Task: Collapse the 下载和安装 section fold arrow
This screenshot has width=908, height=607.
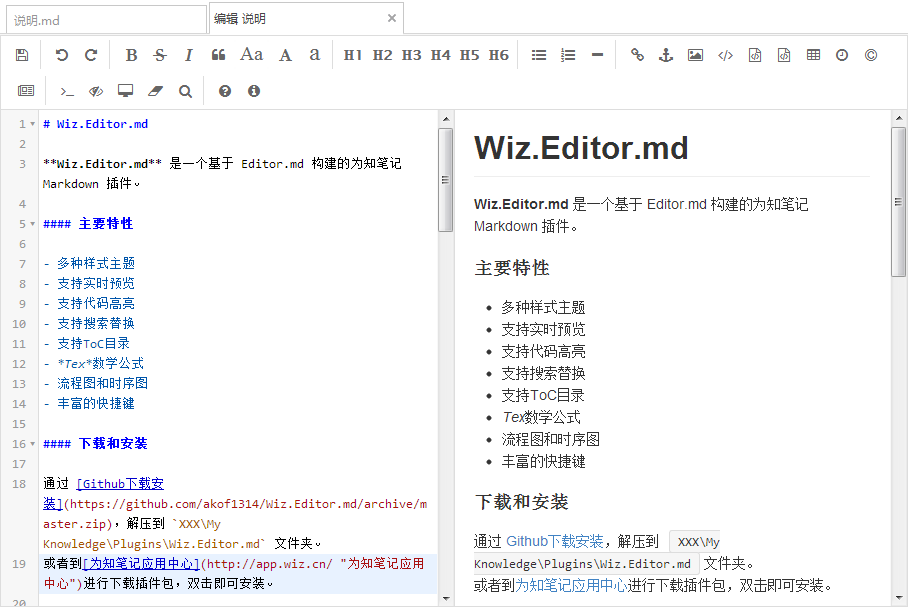Action: [32, 444]
